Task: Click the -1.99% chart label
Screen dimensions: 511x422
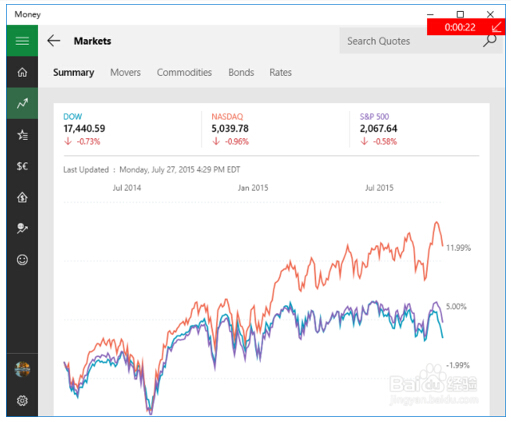Action: click(x=458, y=365)
